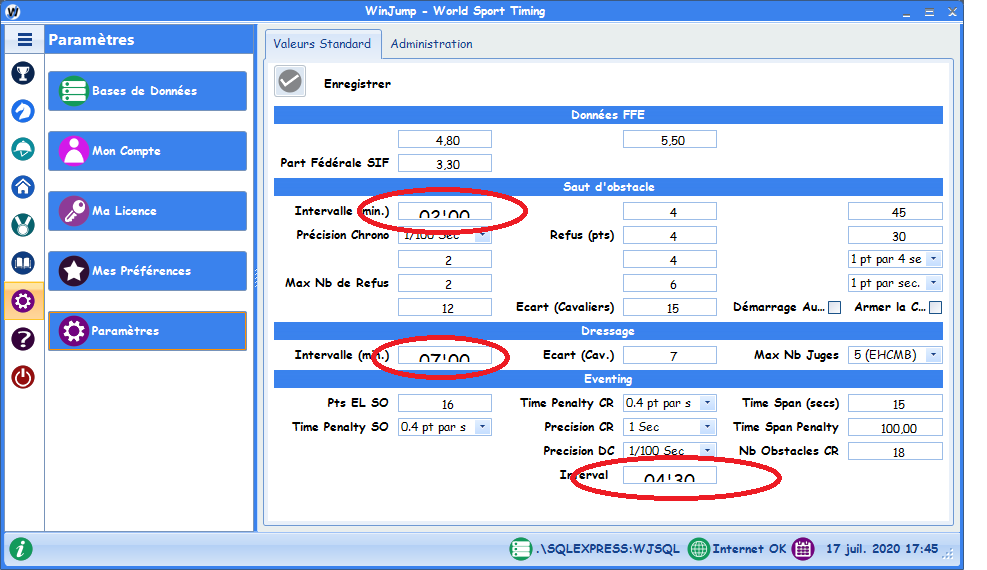Click the Données FFE field showing 4,80

[x=445, y=140]
